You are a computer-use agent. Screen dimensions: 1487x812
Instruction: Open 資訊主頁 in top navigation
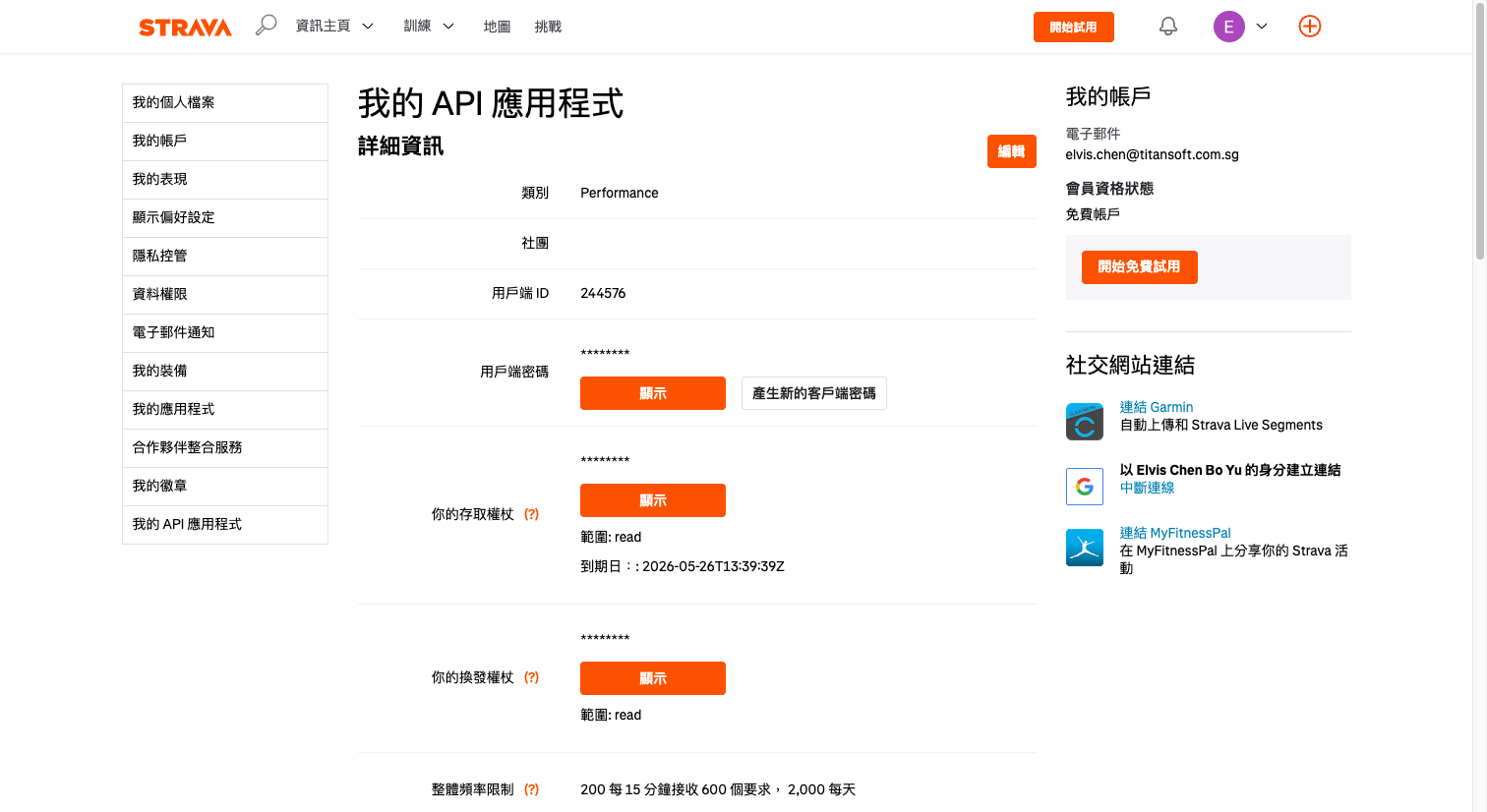pos(324,27)
